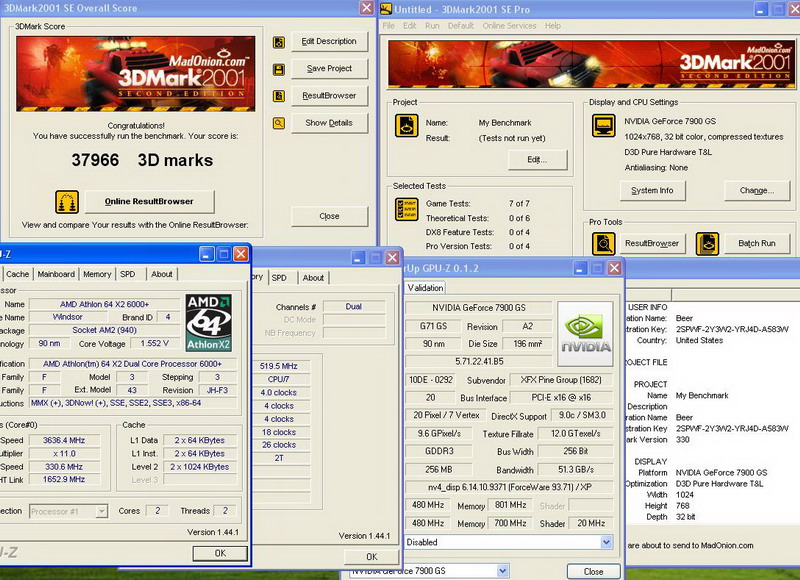
Task: Click the HT Link value 1652.9 MHz
Action: (64, 480)
